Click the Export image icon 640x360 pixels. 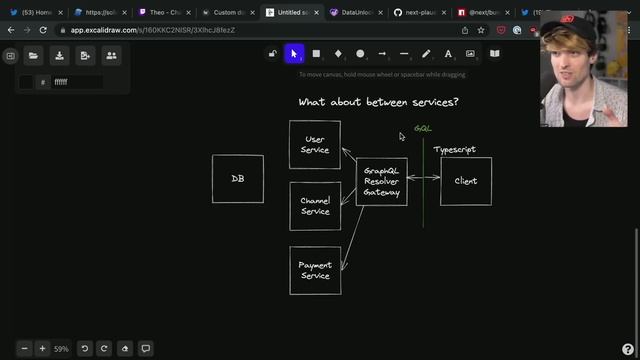[85, 56]
